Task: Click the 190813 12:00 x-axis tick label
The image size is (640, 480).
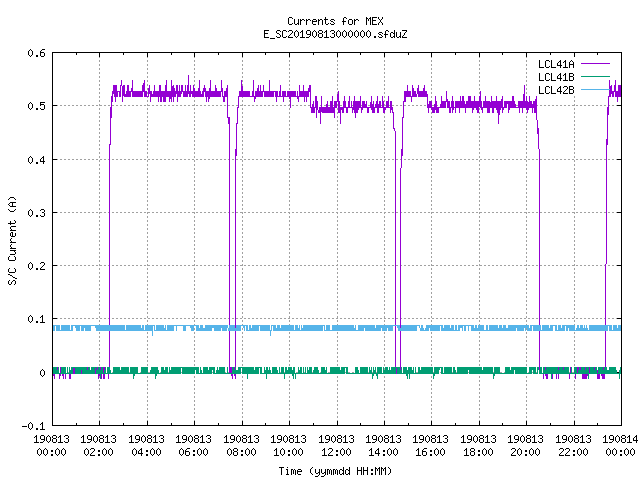Action: tap(336, 446)
